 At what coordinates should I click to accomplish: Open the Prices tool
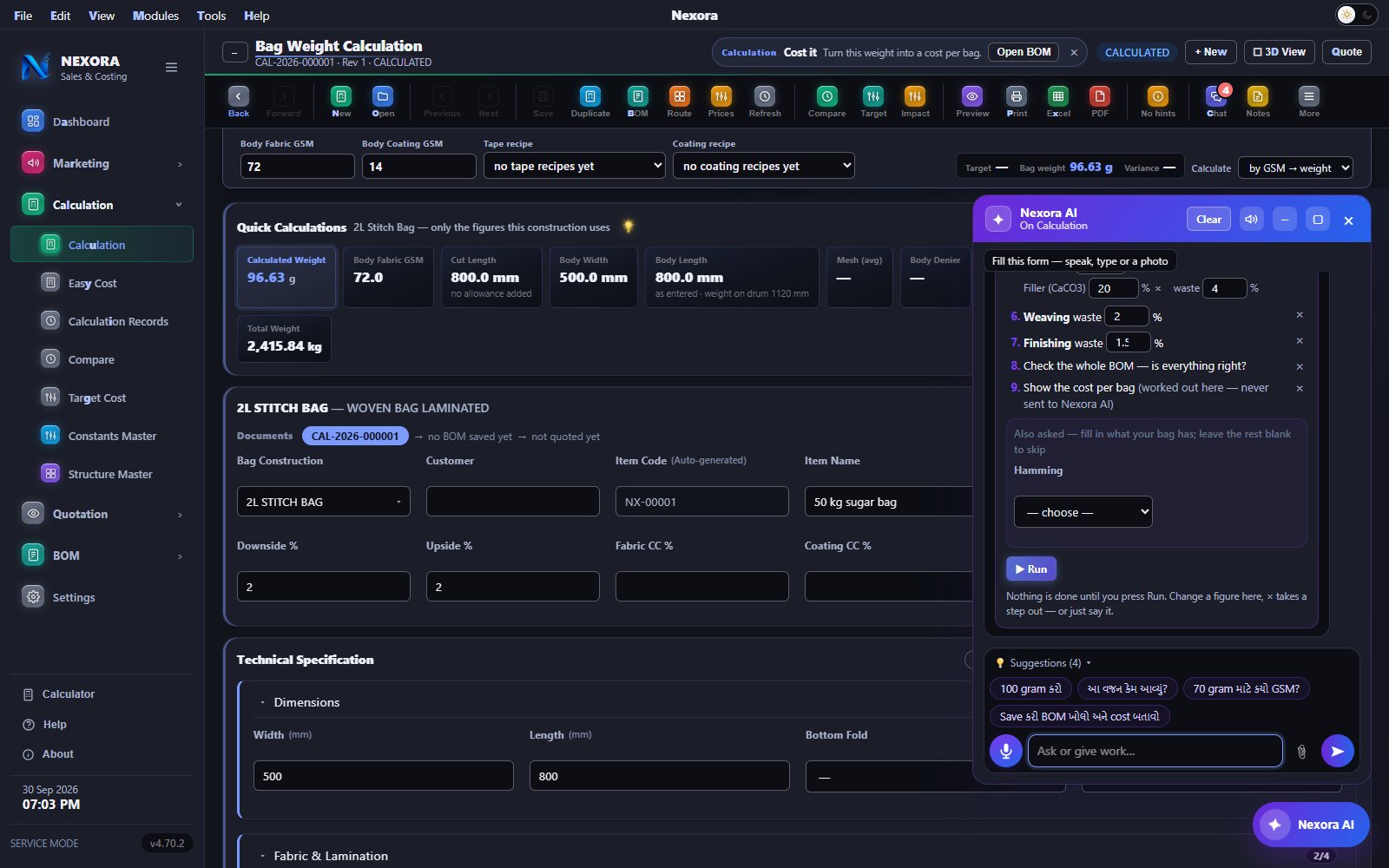point(721,102)
